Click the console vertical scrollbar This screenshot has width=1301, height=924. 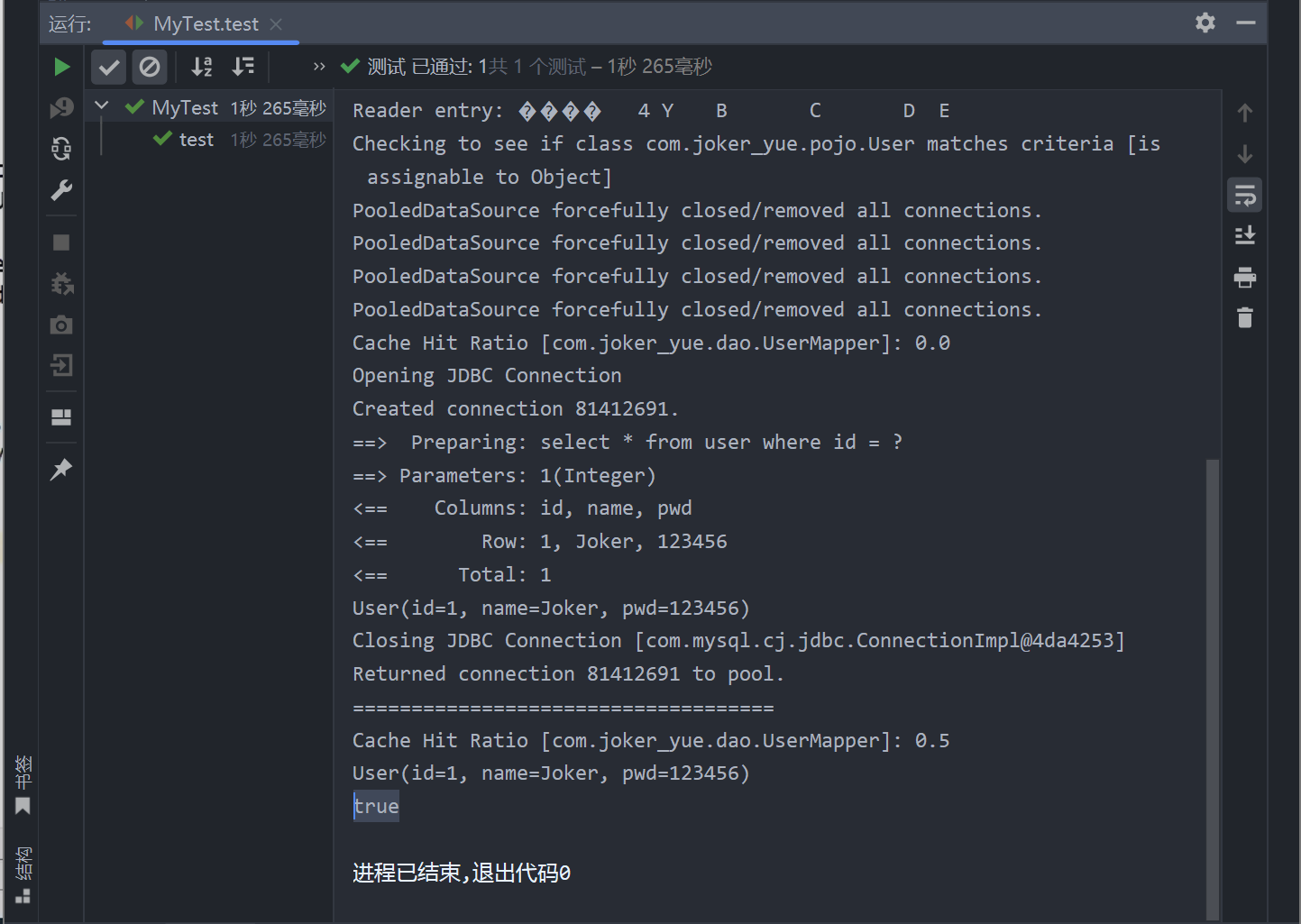click(x=1213, y=685)
